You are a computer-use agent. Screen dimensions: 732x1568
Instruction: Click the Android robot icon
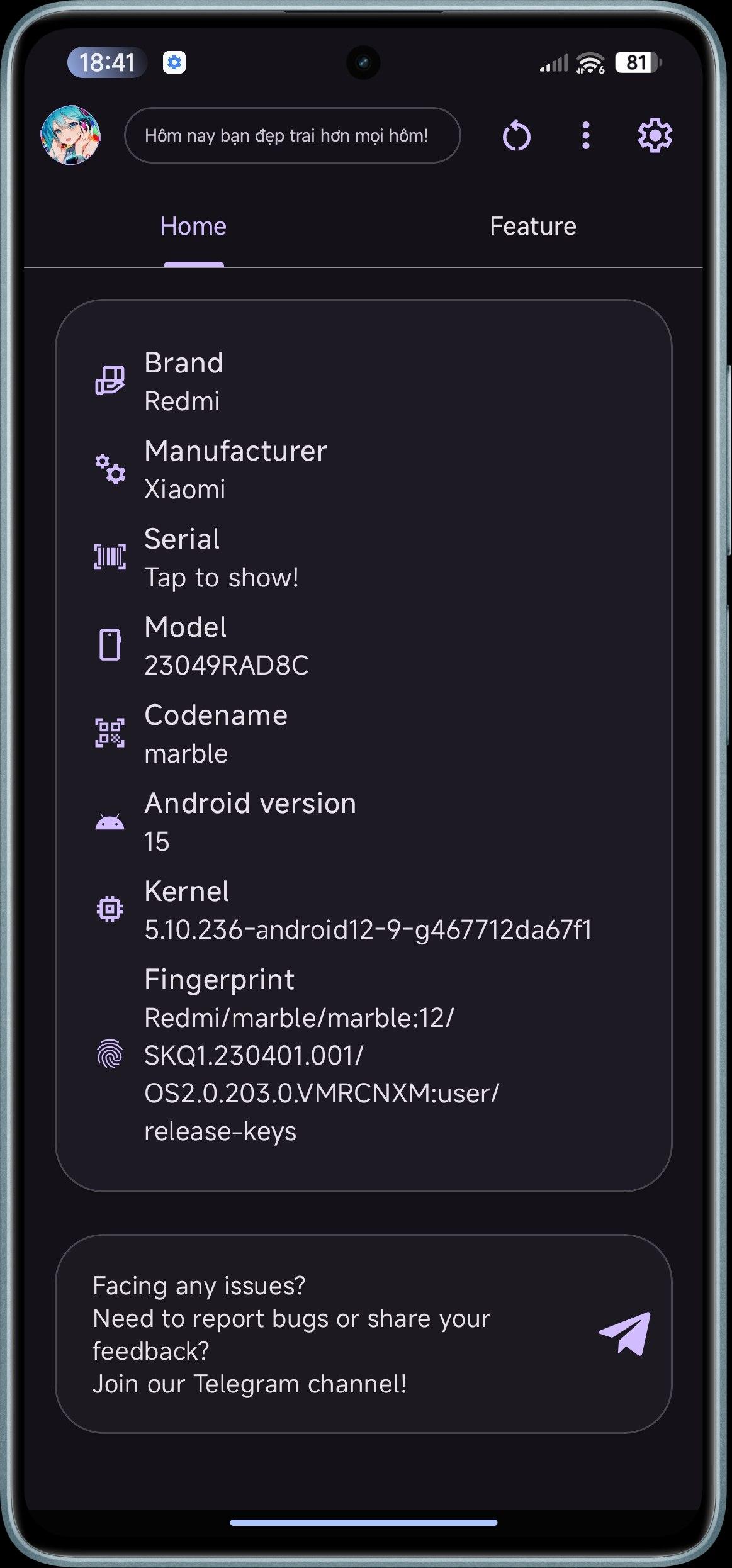pos(110,822)
